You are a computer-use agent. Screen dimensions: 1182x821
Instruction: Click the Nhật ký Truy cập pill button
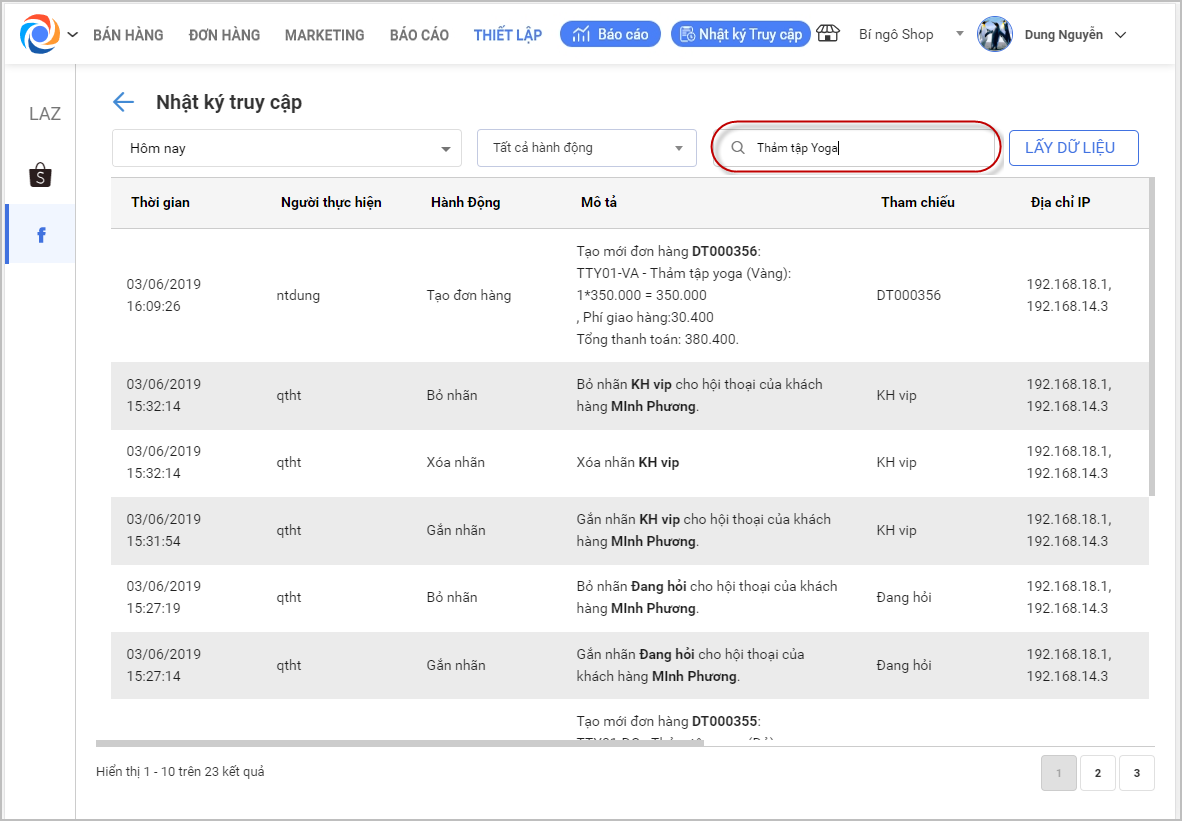pyautogui.click(x=740, y=34)
